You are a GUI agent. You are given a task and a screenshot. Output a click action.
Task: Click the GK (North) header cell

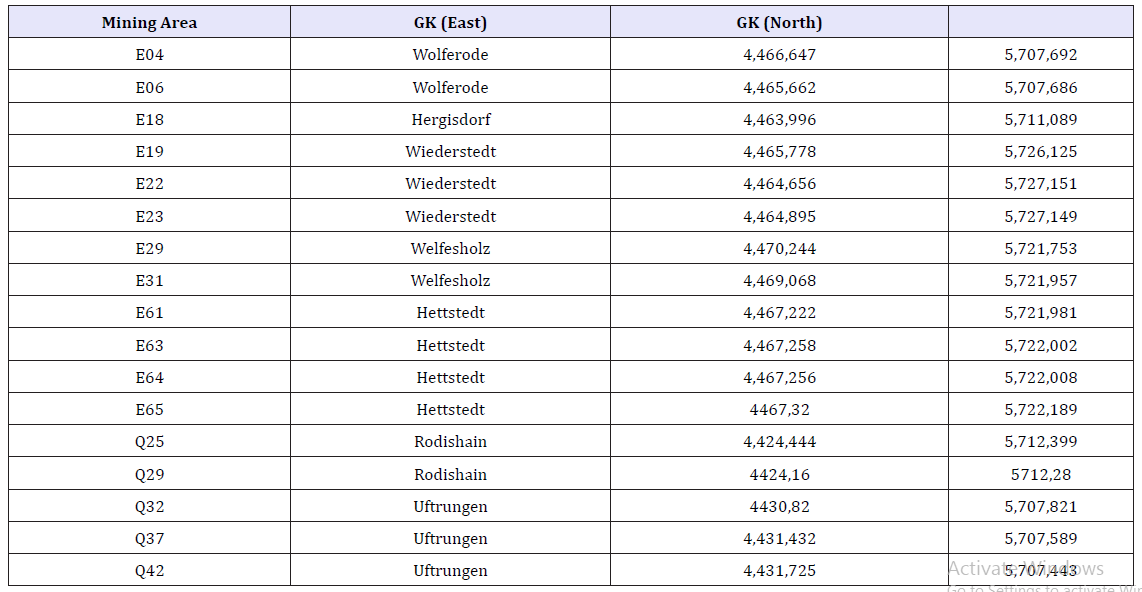tap(779, 23)
